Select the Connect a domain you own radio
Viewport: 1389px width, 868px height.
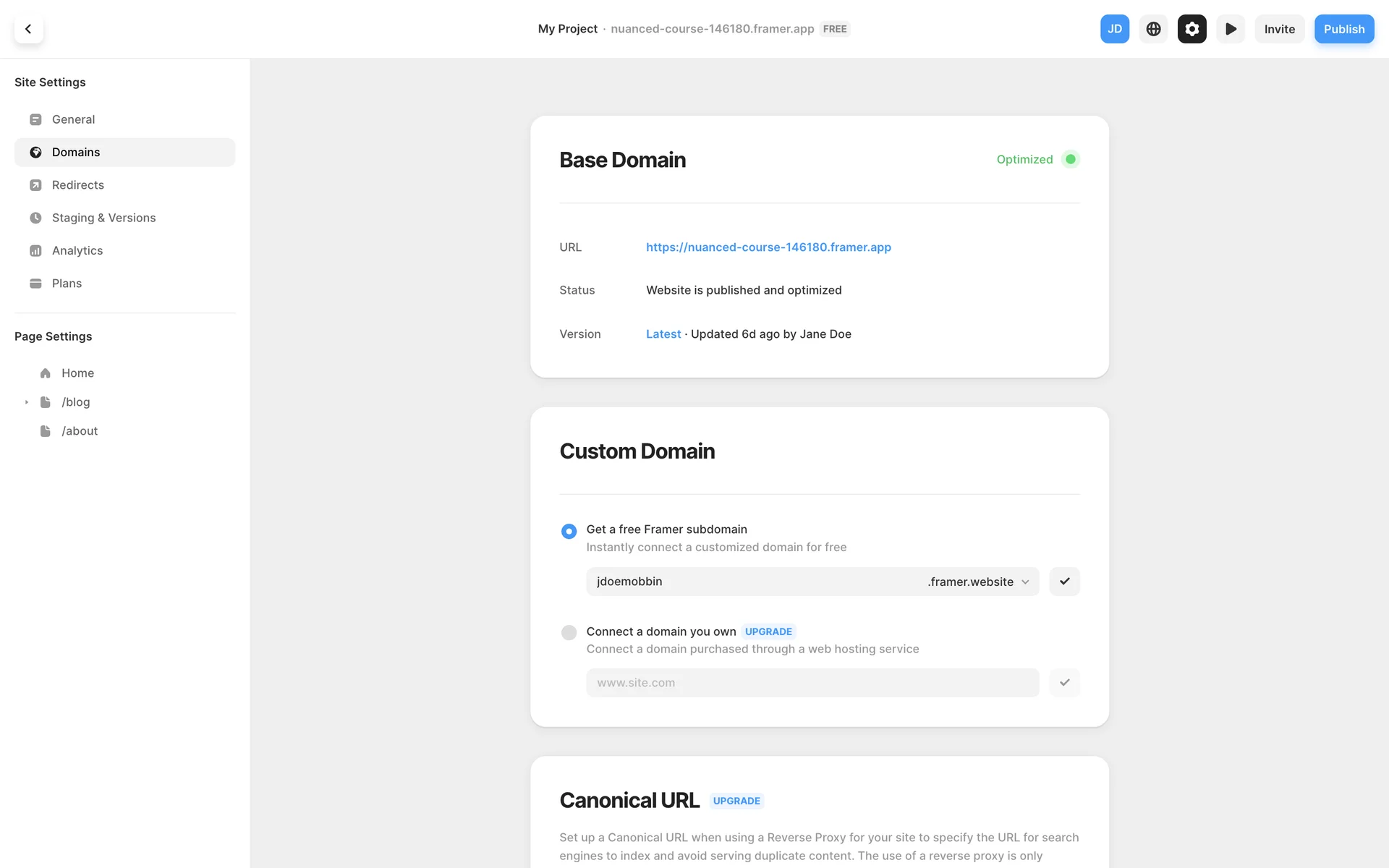pos(569,633)
